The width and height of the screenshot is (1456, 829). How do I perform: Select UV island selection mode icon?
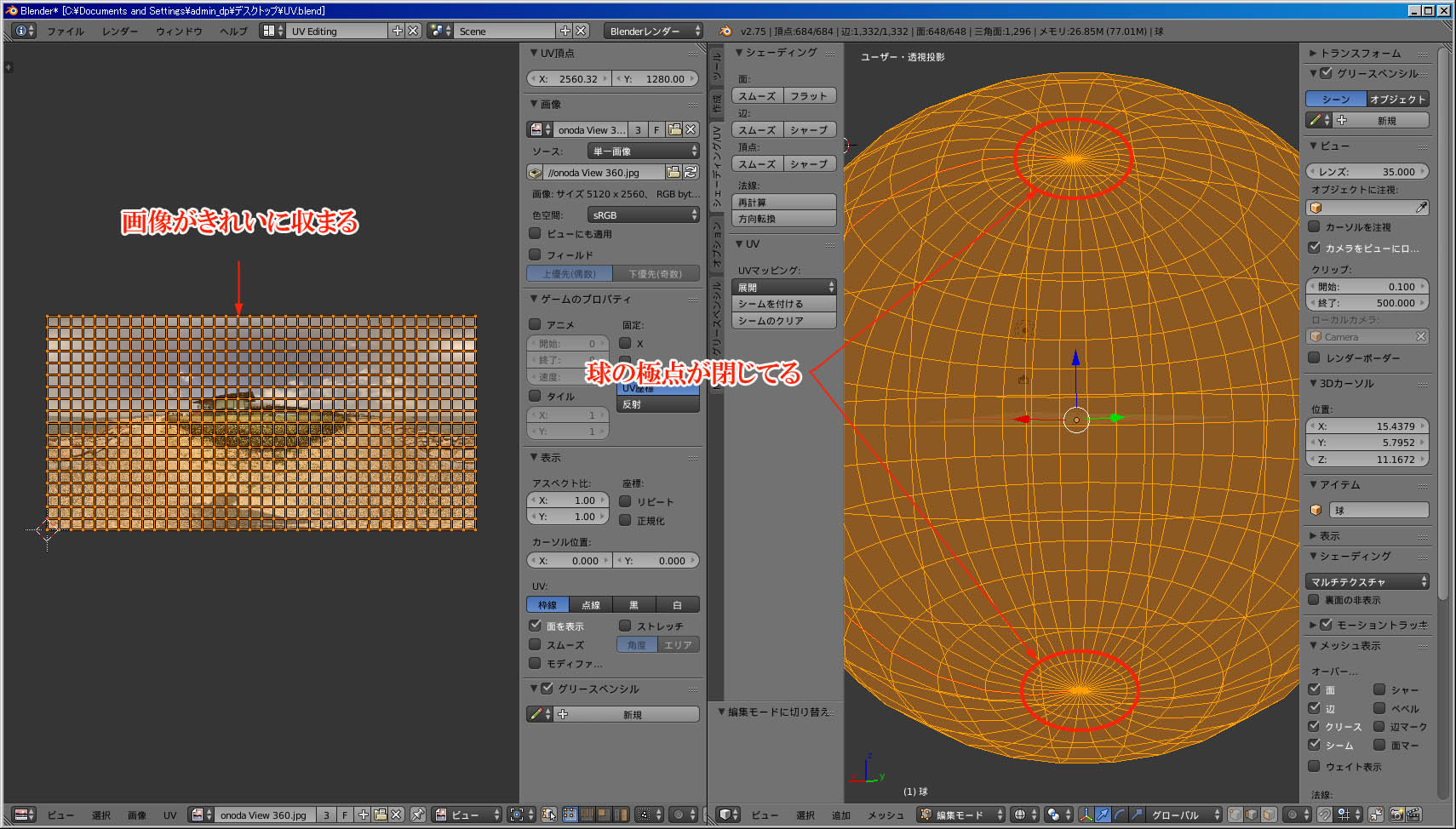pyautogui.click(x=621, y=815)
